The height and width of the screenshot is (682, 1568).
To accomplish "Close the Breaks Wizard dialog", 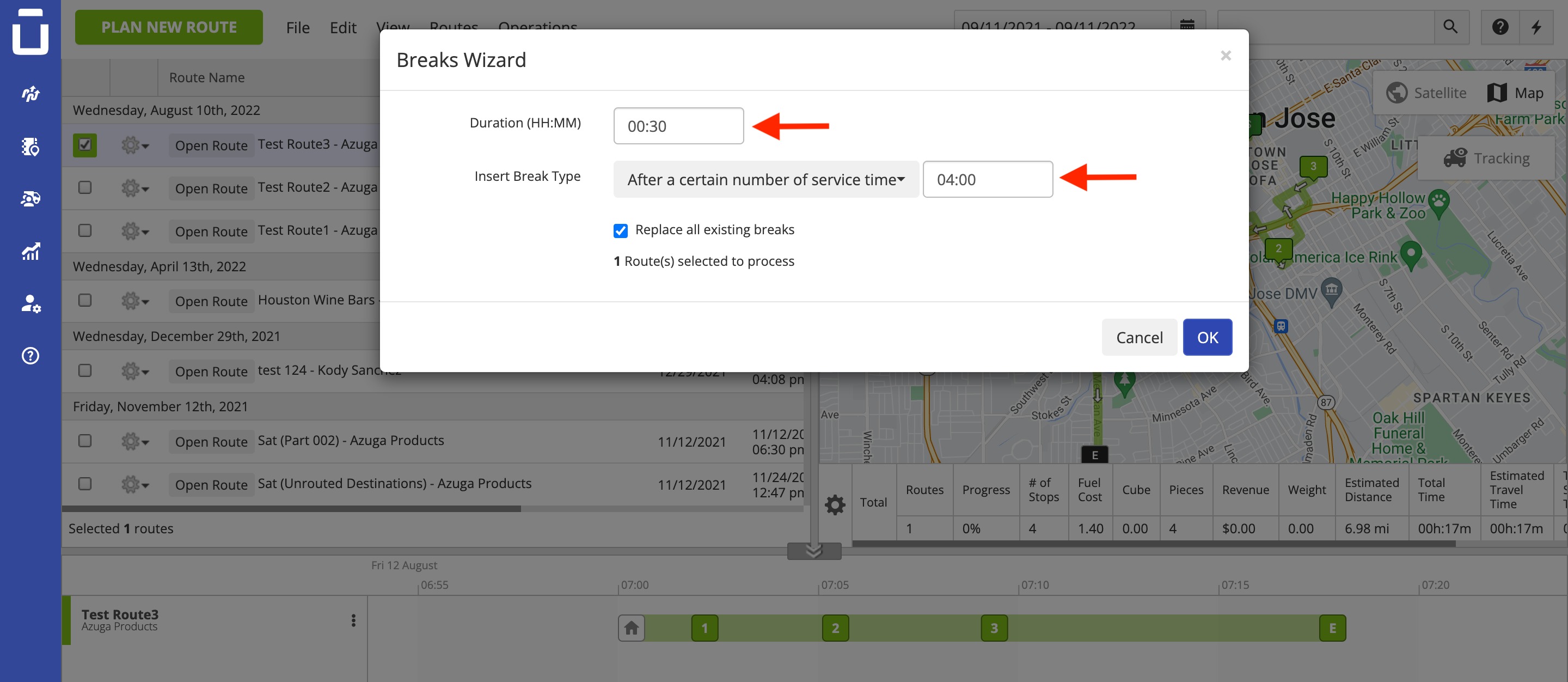I will click(1226, 56).
